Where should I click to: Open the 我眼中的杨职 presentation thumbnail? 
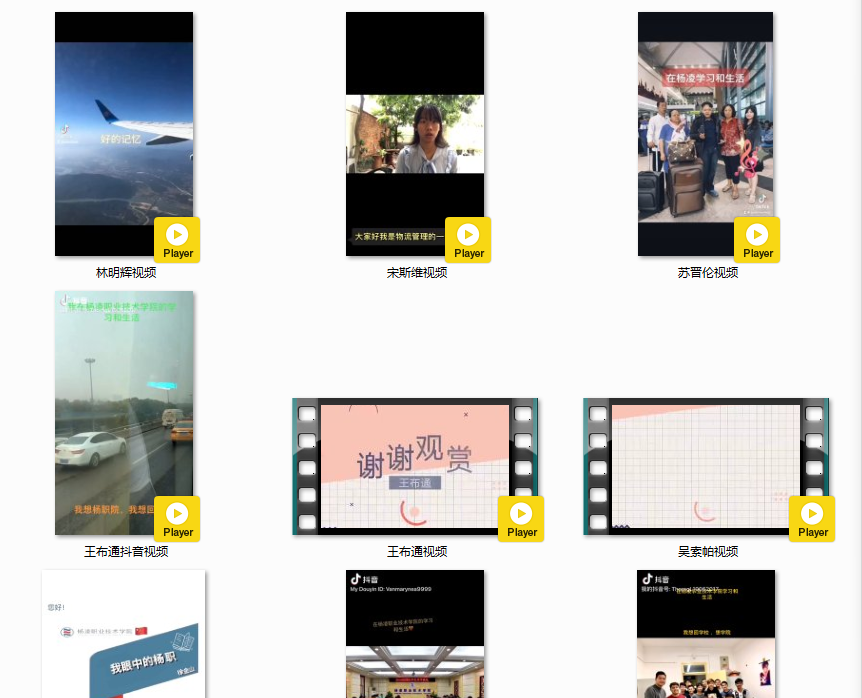(123, 636)
